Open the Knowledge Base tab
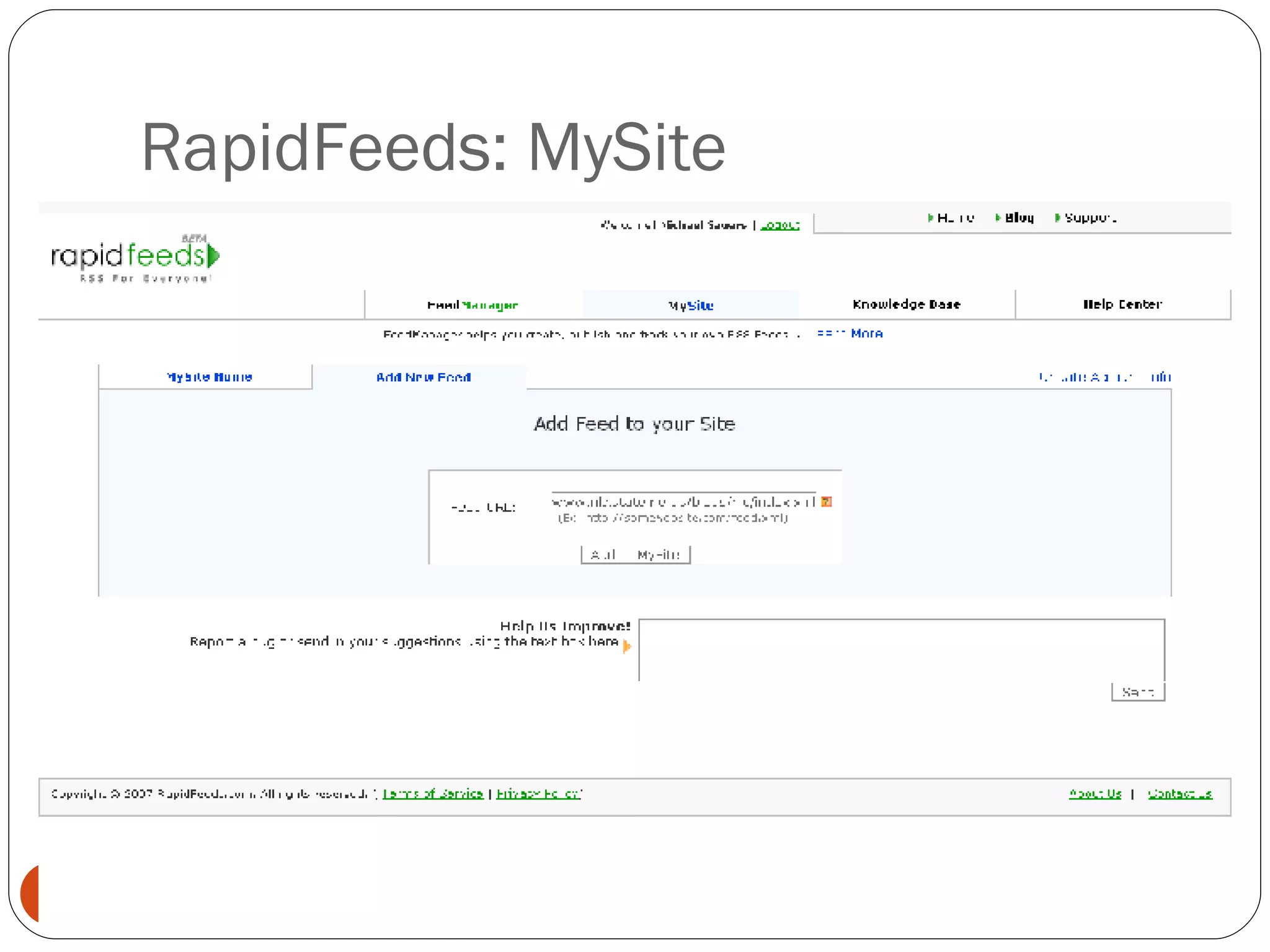1270x952 pixels. point(907,304)
